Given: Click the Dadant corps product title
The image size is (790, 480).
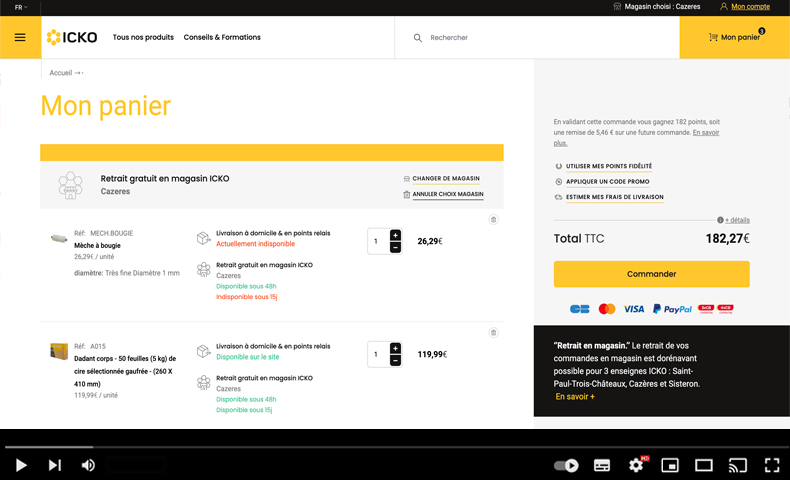Looking at the screenshot, I should pos(125,371).
